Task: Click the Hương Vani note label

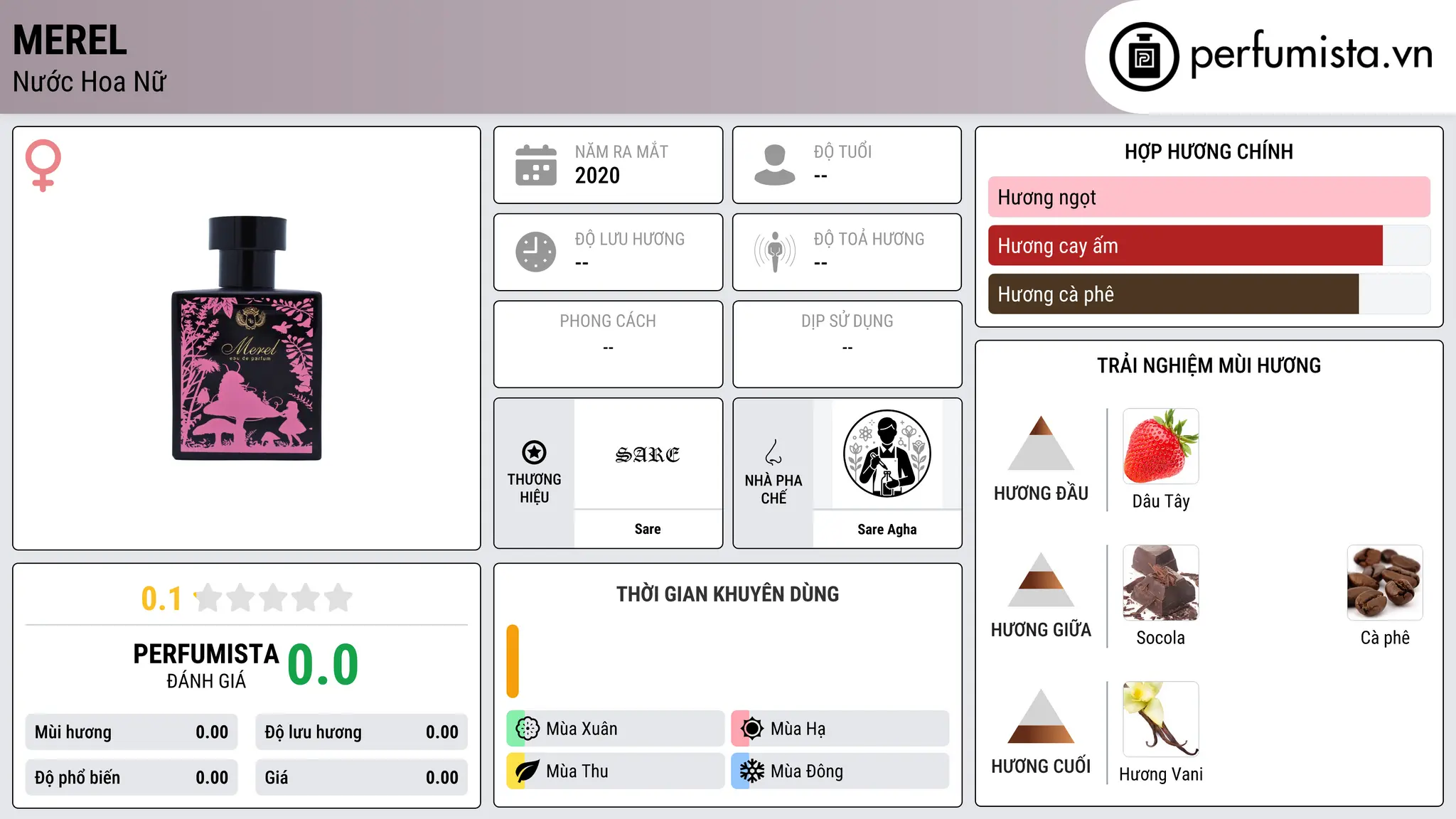Action: pyautogui.click(x=1161, y=774)
